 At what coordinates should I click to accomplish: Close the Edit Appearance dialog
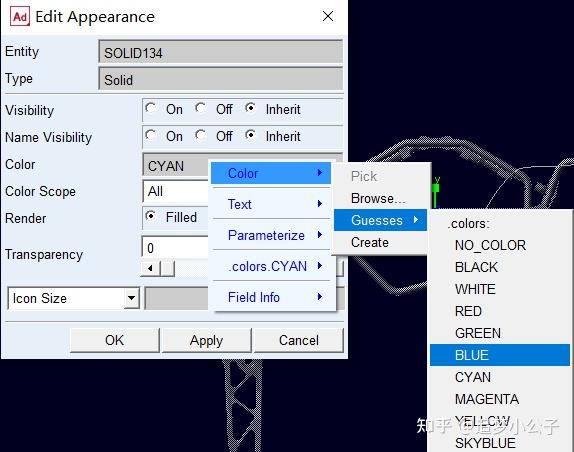[328, 16]
